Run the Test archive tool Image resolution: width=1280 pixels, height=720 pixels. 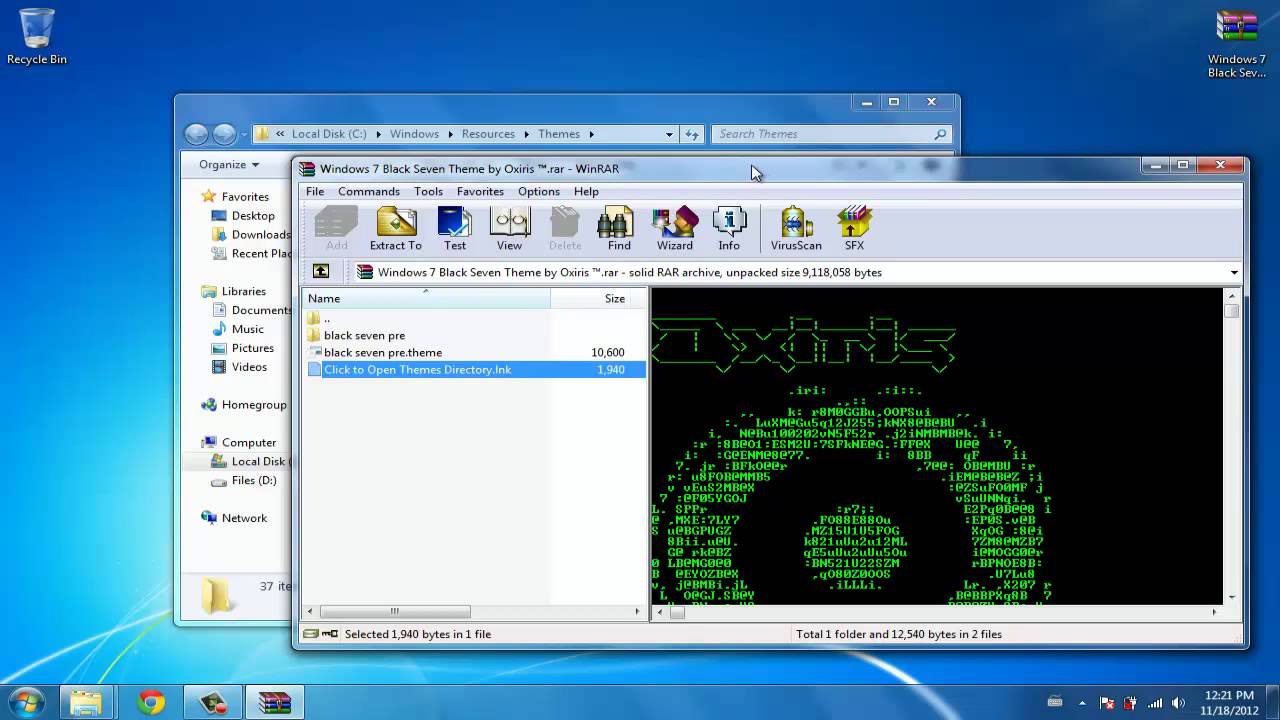455,228
